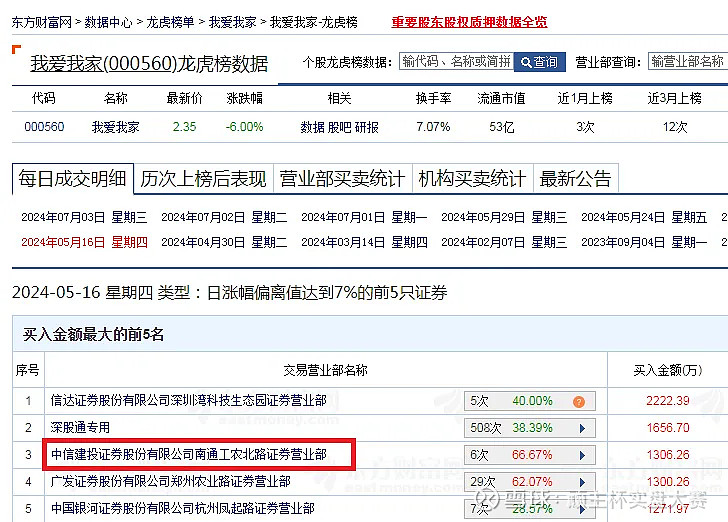728x522 pixels.
Task: Open 数据中心 breadcrumb link
Action: tap(108, 22)
